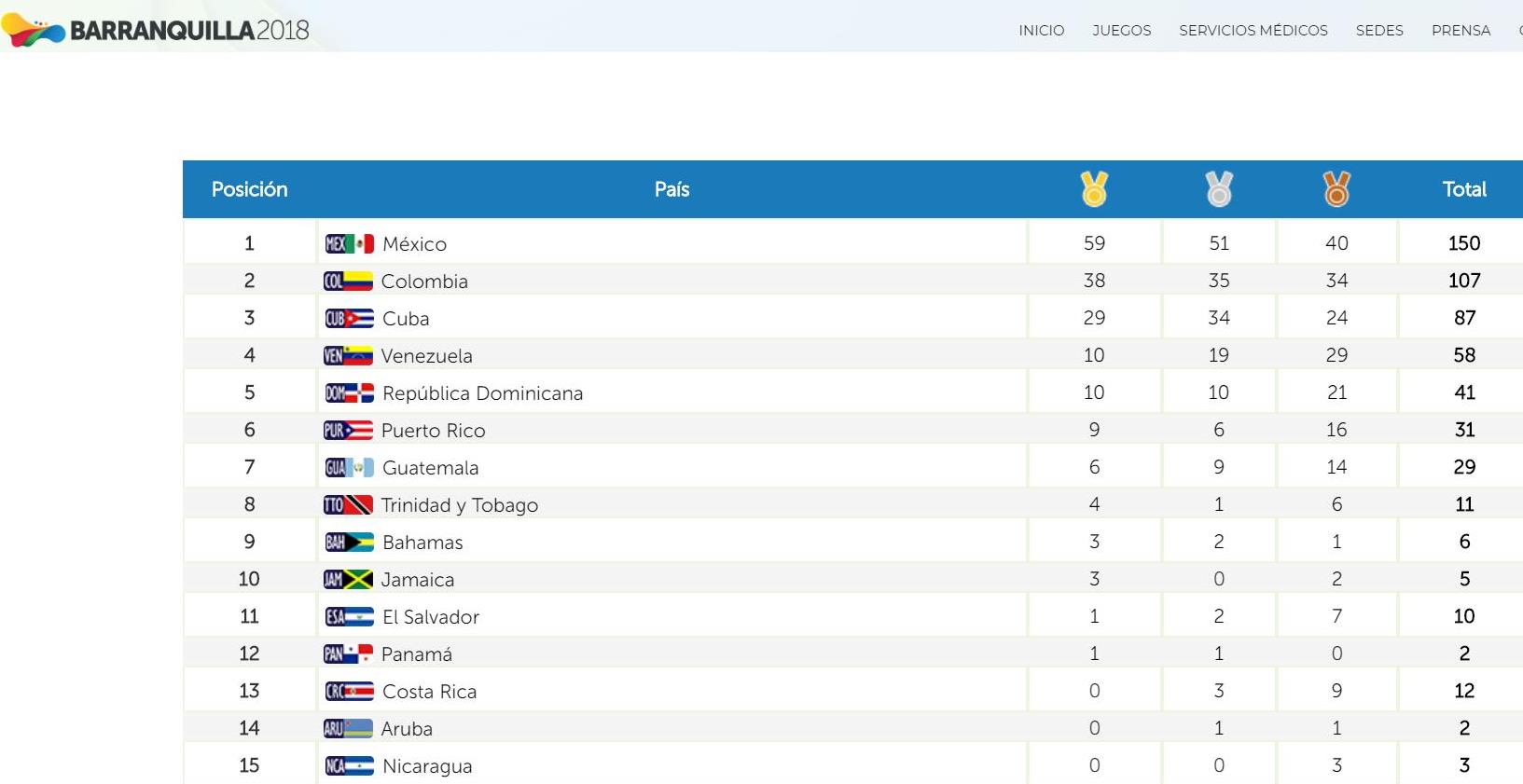Open the PRENSA navigation item
The height and width of the screenshot is (784, 1523).
pos(1461,31)
